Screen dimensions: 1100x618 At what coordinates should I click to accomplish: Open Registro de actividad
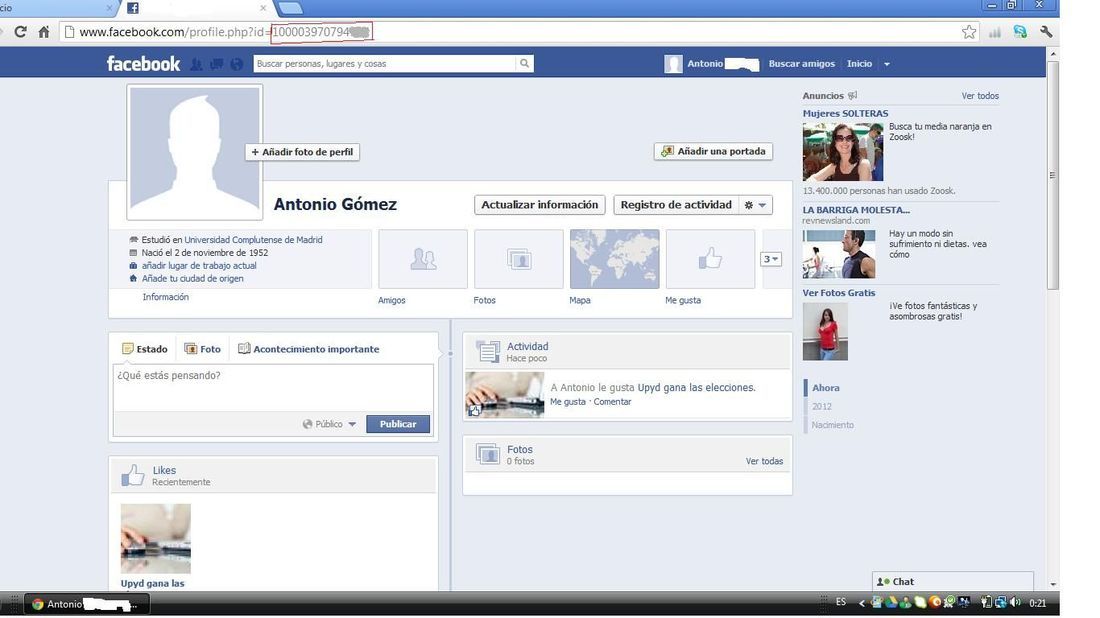coord(676,205)
